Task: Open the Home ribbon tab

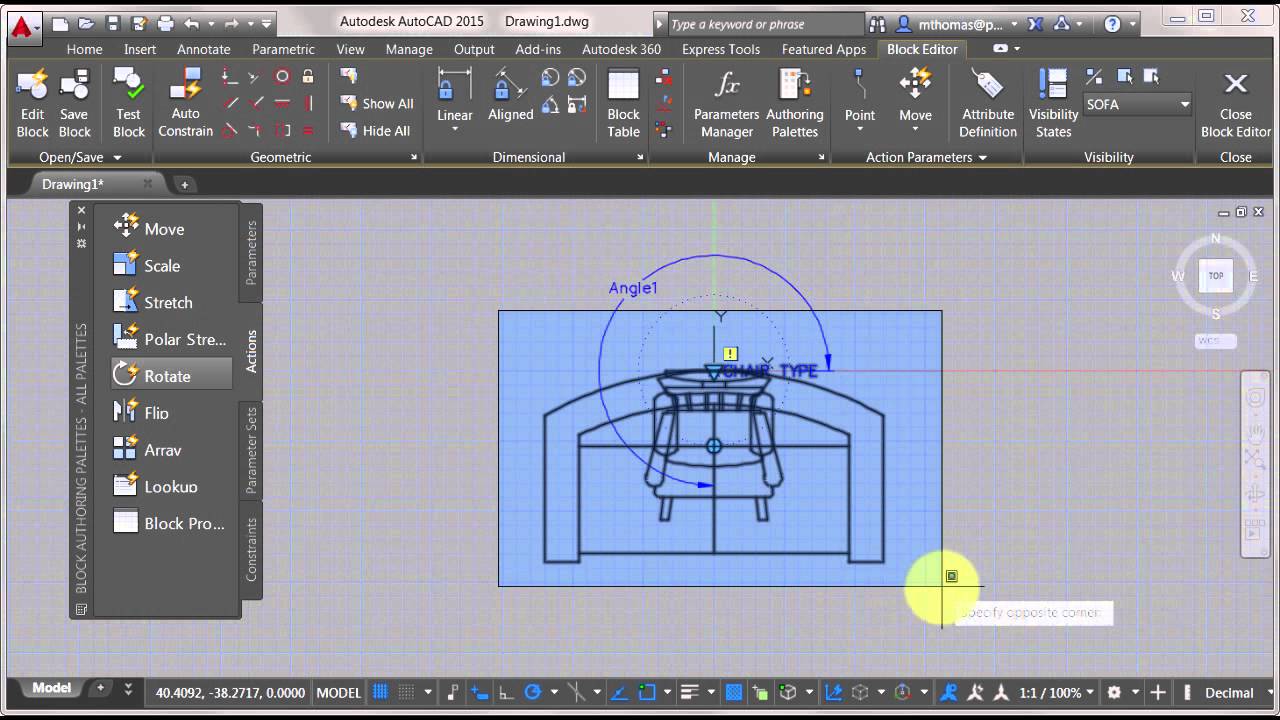Action: click(x=84, y=49)
